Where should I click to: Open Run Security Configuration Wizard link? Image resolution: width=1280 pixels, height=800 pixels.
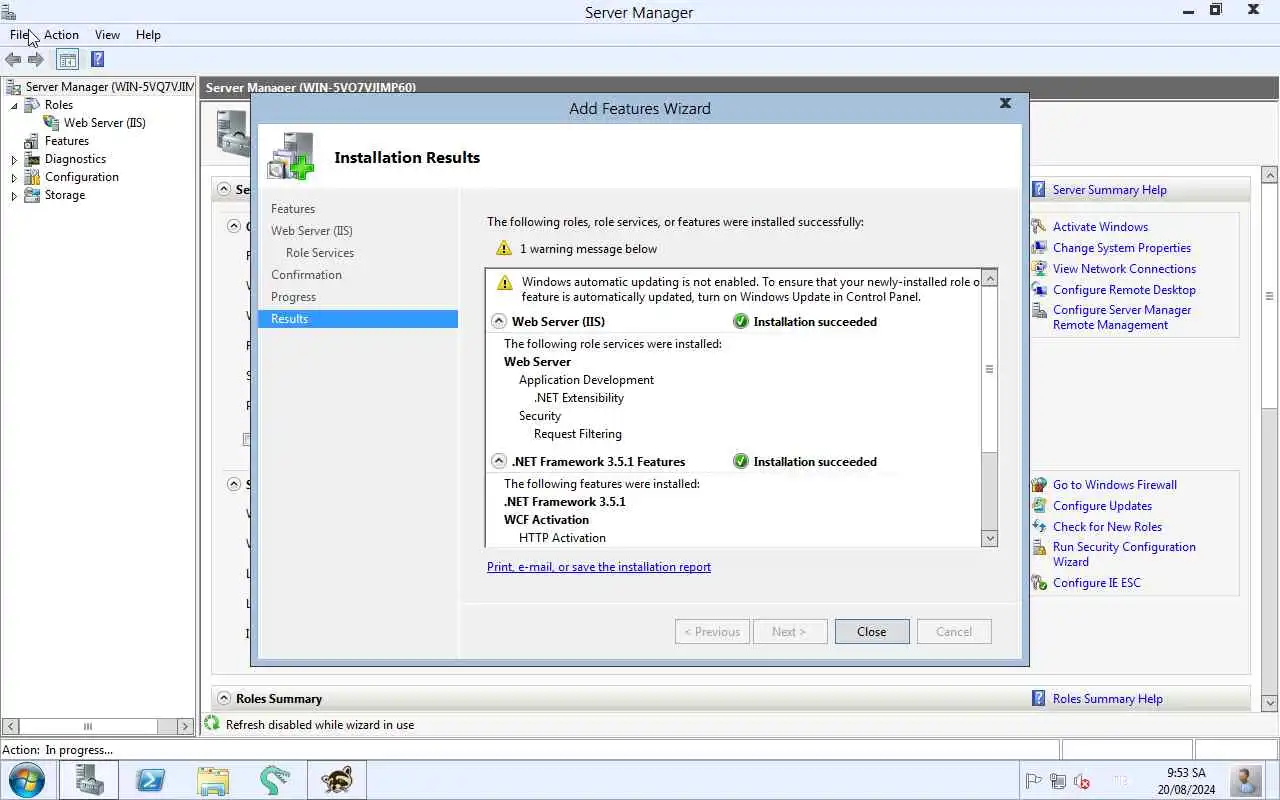[1124, 554]
